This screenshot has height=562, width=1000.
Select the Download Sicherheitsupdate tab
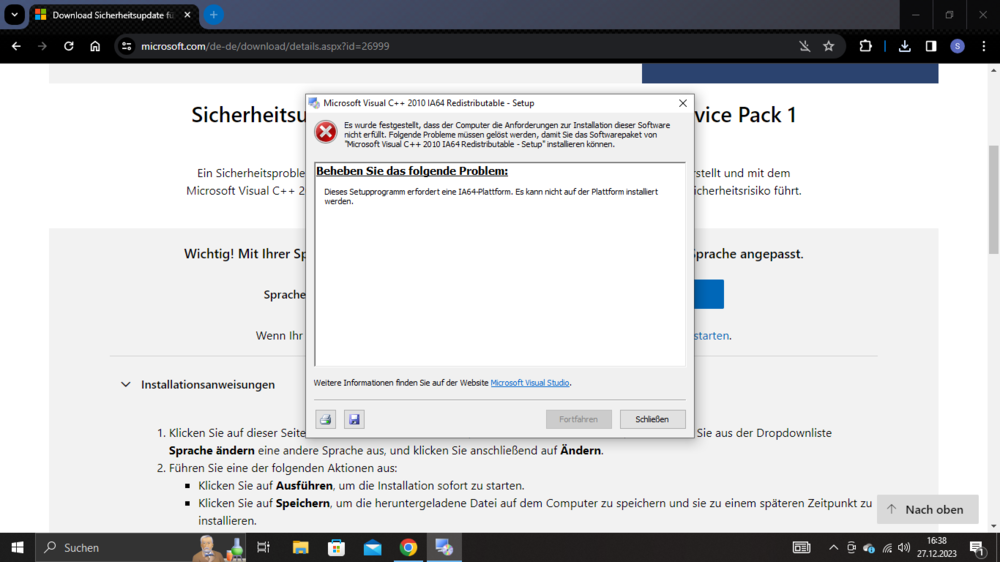(x=113, y=15)
